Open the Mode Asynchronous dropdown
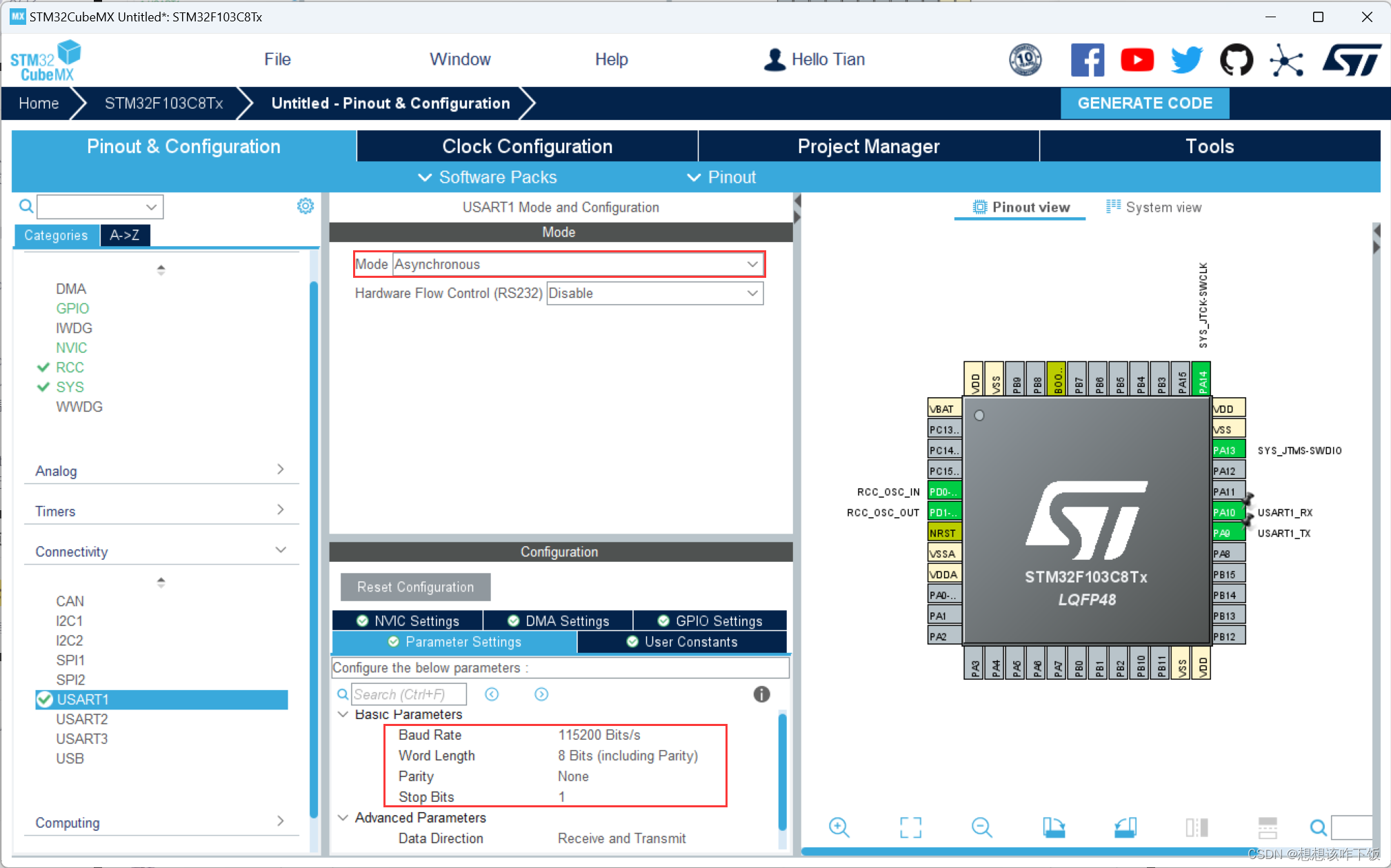The height and width of the screenshot is (868, 1391). click(578, 264)
